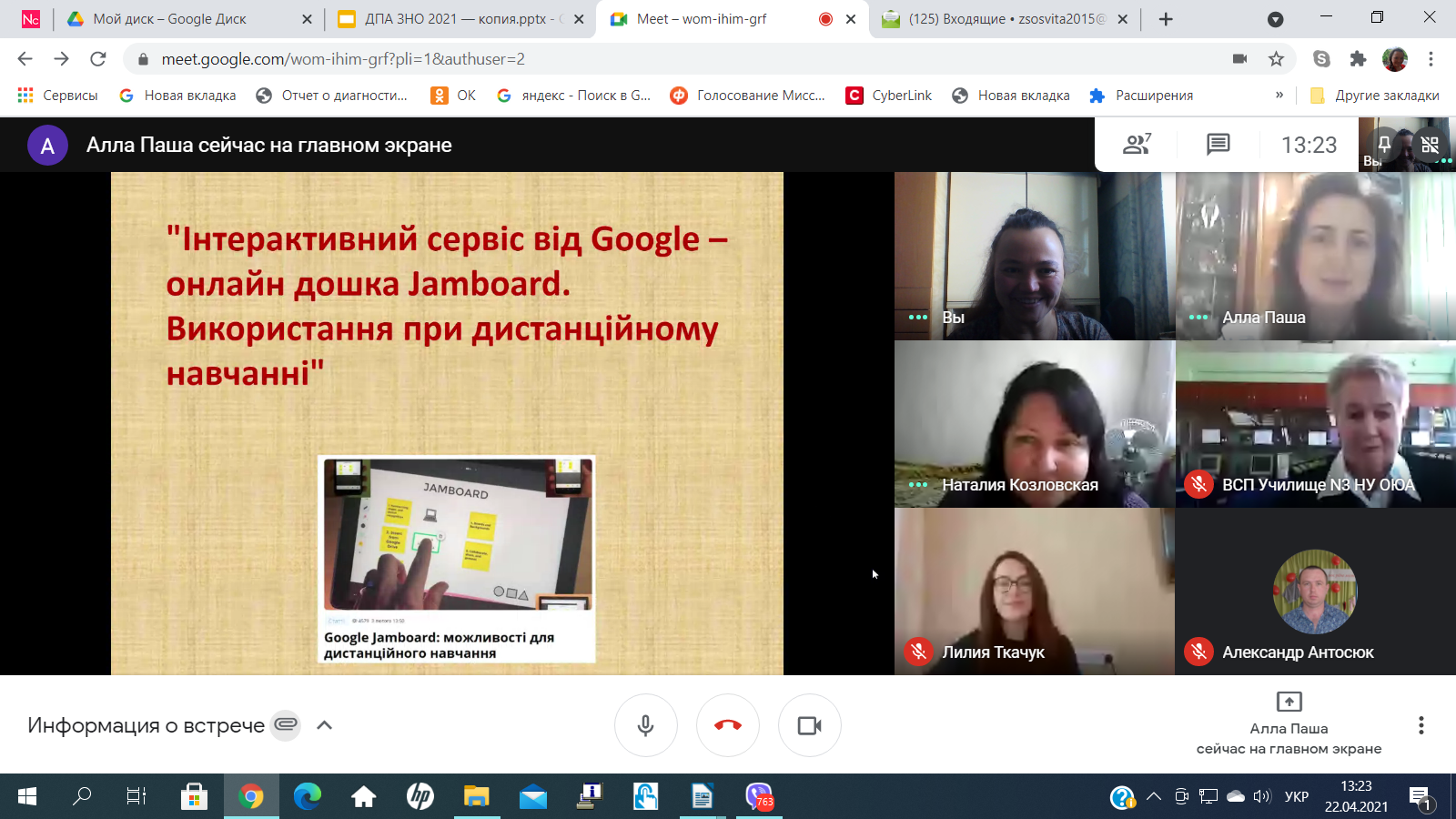Open the participants list icon
The image size is (1456, 819).
tap(1137, 144)
